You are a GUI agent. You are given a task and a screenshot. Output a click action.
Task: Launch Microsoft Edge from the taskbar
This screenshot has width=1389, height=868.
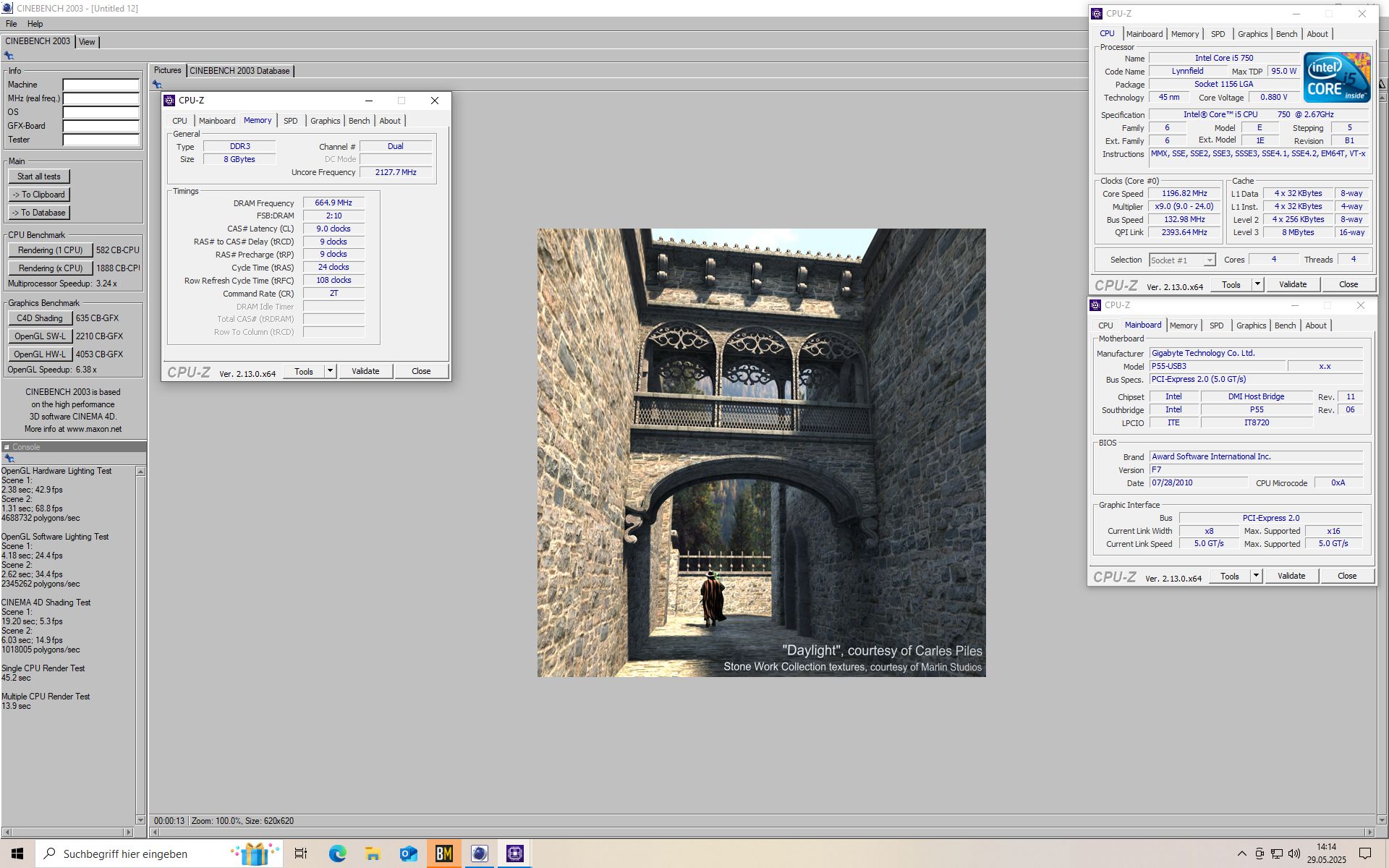tap(337, 854)
